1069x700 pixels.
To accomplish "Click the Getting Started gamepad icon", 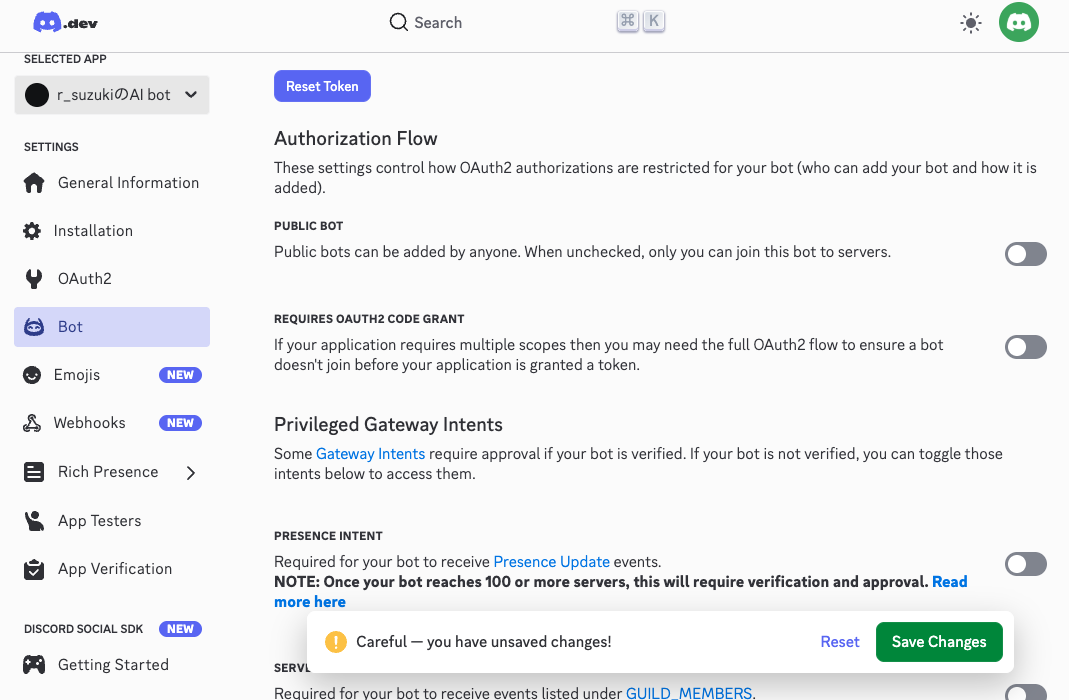I will pos(34,665).
